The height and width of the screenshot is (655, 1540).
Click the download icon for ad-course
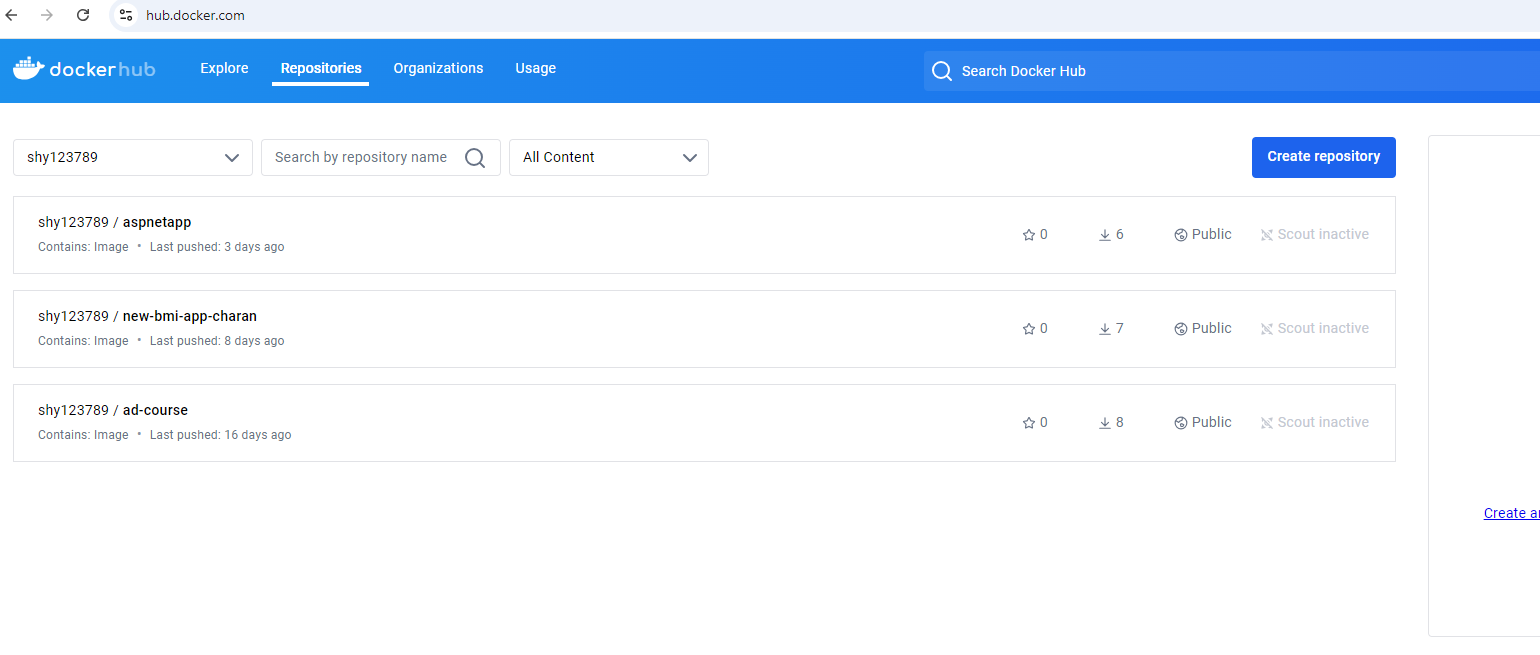[x=1105, y=423]
